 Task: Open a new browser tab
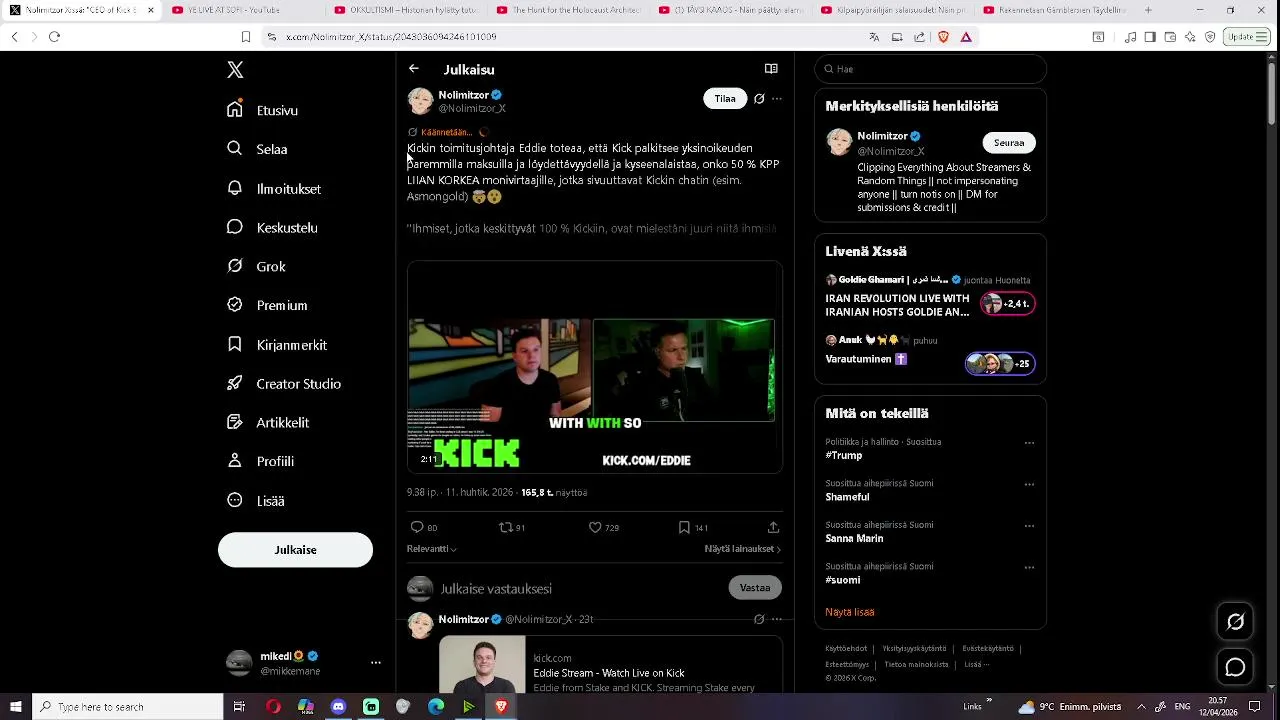pyautogui.click(x=1148, y=10)
